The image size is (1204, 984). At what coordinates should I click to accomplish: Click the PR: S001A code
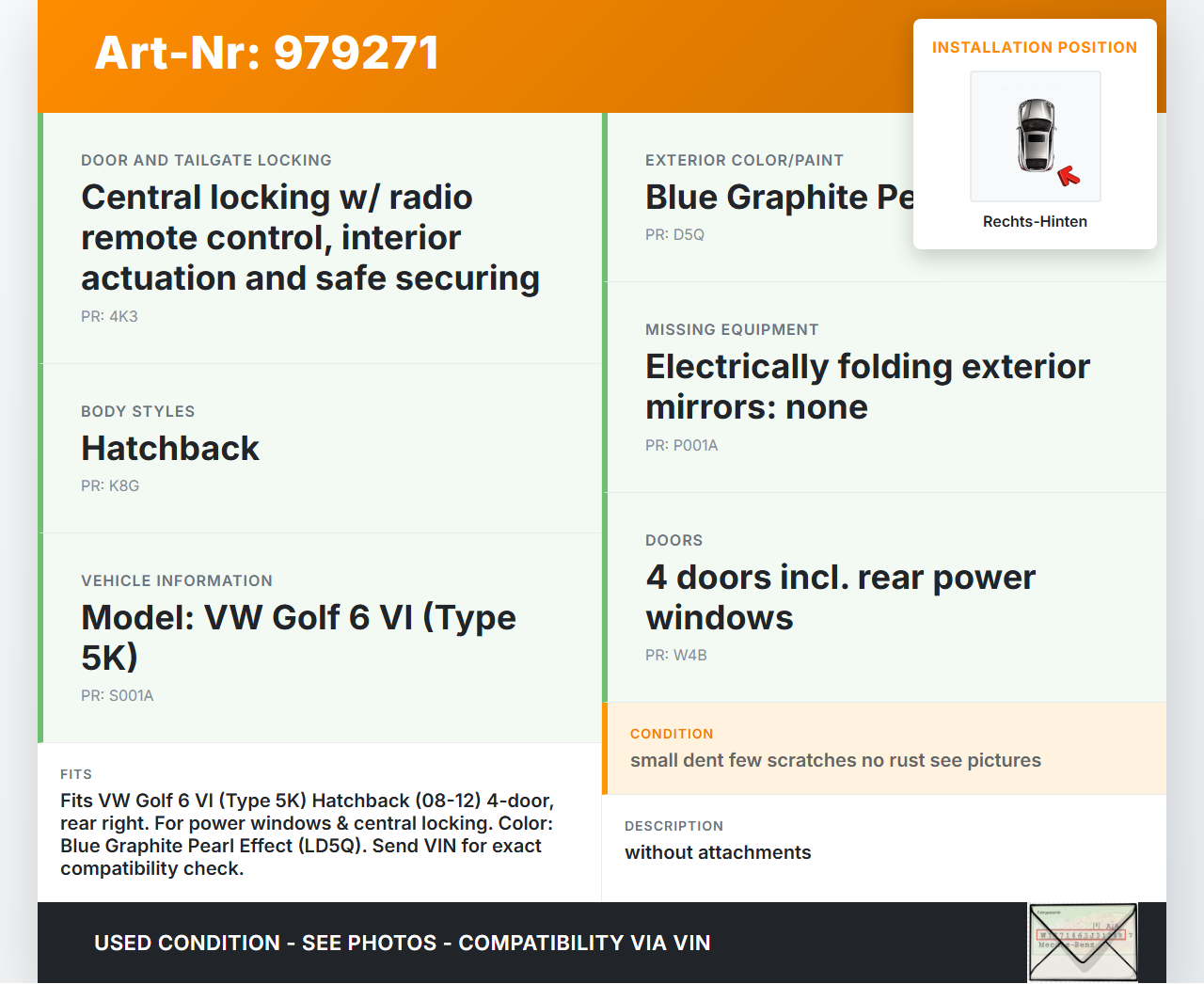tap(117, 695)
